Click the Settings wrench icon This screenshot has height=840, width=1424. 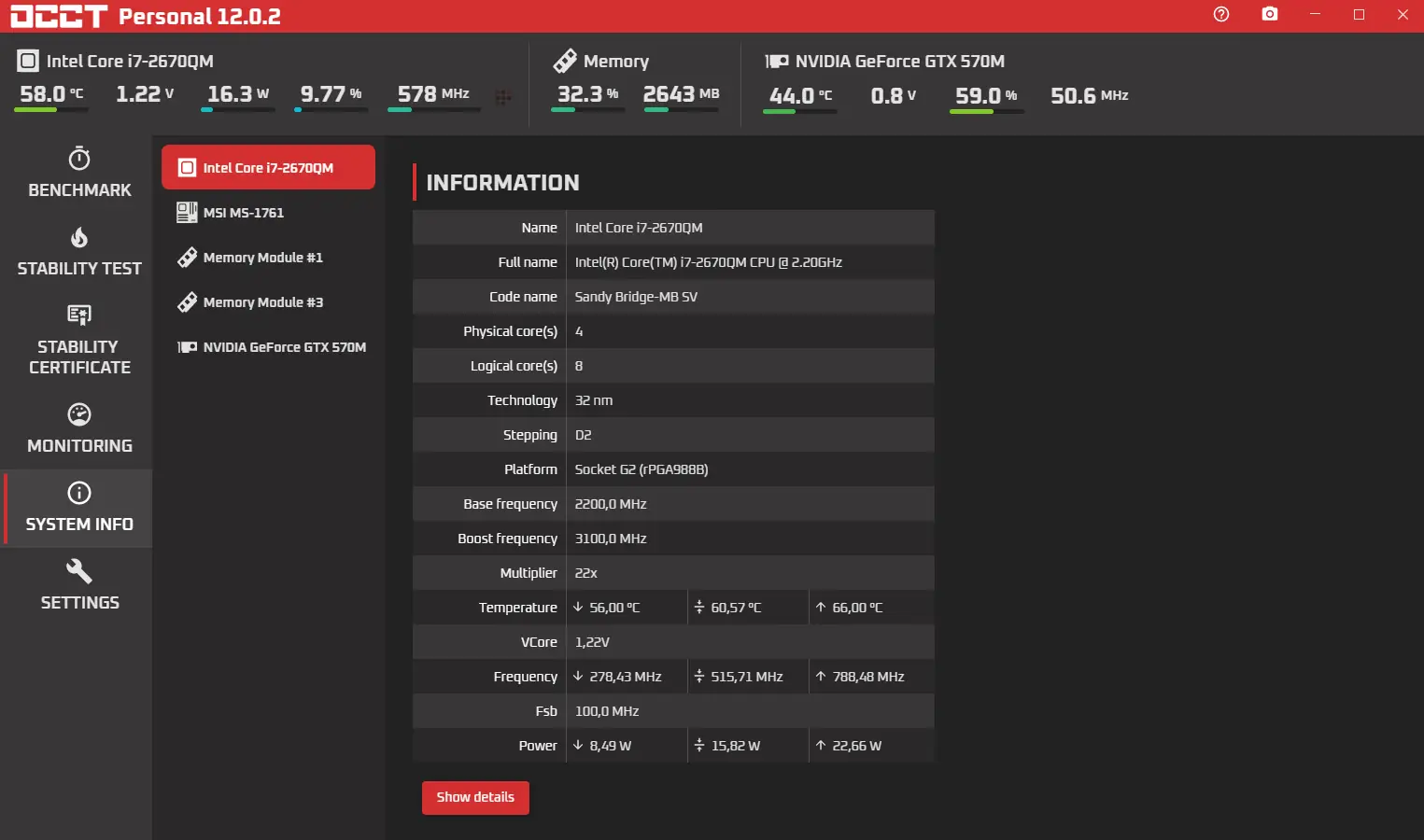pyautogui.click(x=79, y=570)
